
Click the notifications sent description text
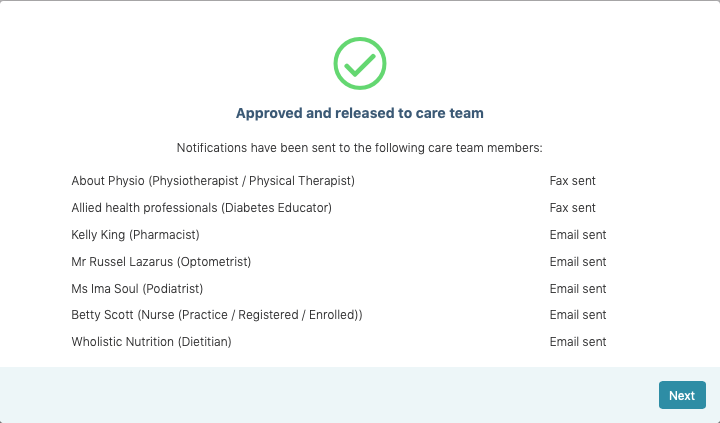[360, 148]
